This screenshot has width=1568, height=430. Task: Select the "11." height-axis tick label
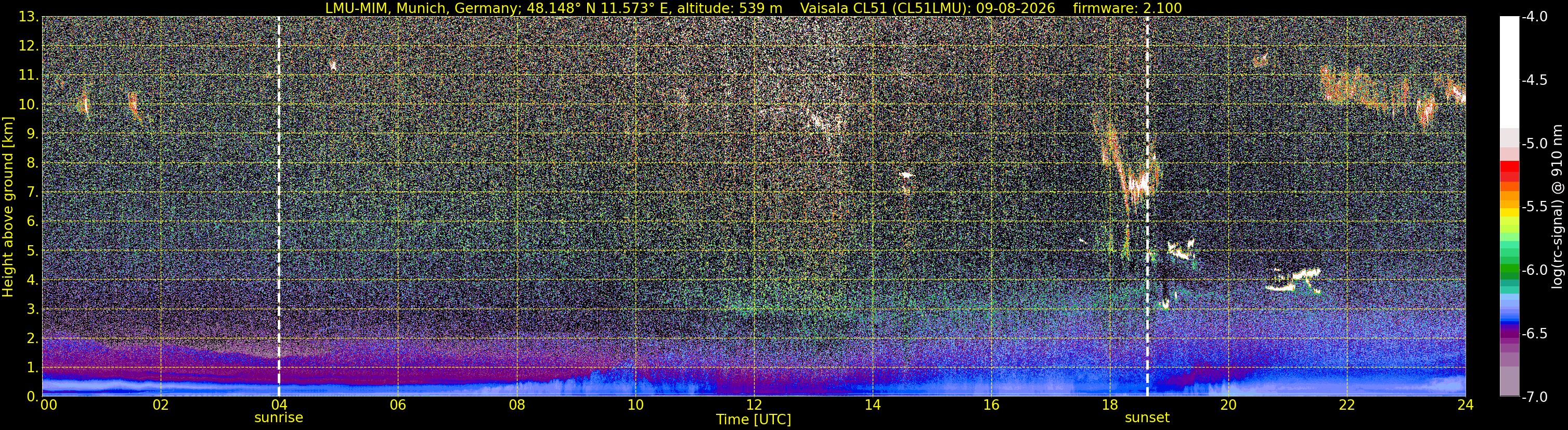click(29, 75)
